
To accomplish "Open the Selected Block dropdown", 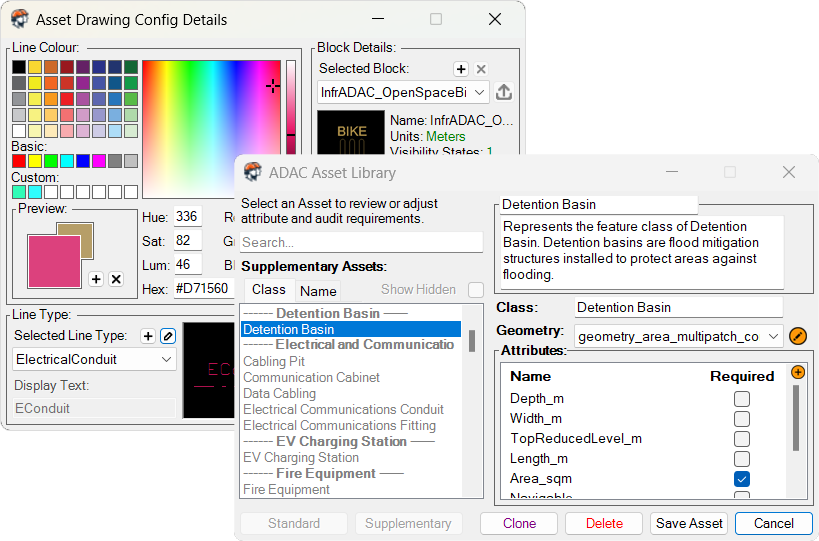I will pos(403,92).
